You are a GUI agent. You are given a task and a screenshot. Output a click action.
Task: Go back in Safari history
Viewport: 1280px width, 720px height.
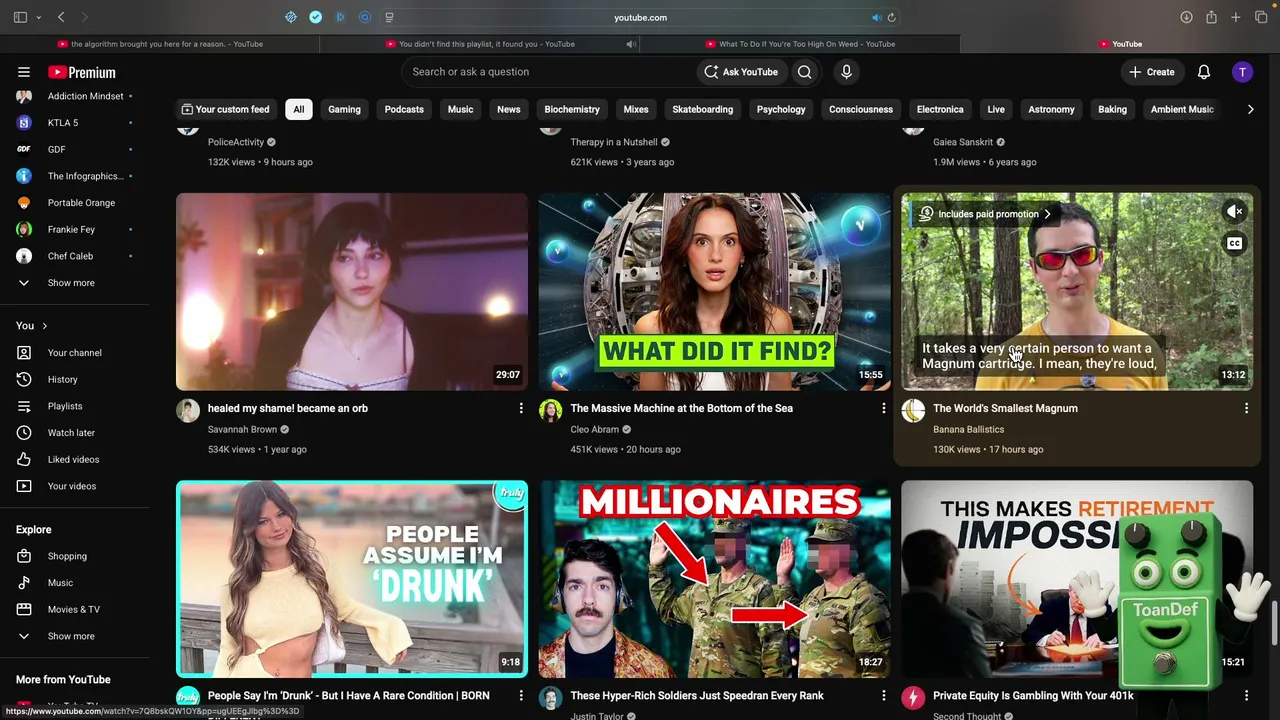pos(61,17)
